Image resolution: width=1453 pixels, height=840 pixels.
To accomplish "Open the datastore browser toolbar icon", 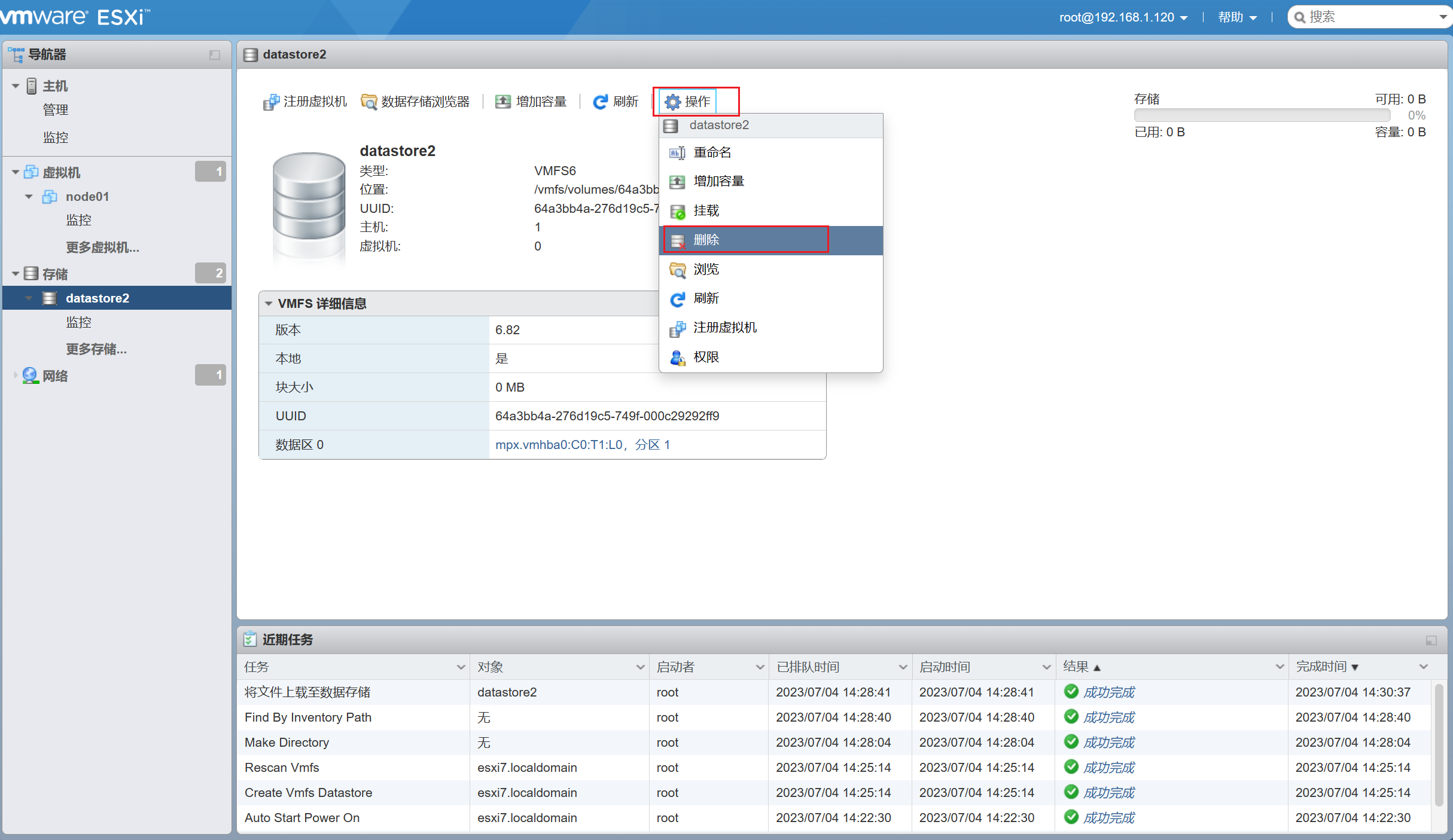I will point(369,102).
